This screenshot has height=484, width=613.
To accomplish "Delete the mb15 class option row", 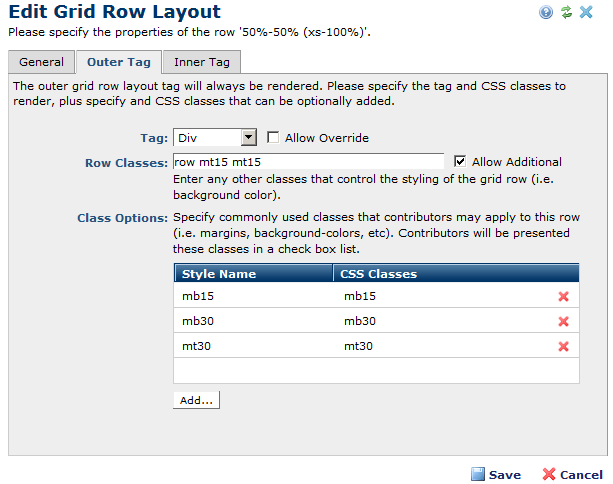I will pos(563,297).
